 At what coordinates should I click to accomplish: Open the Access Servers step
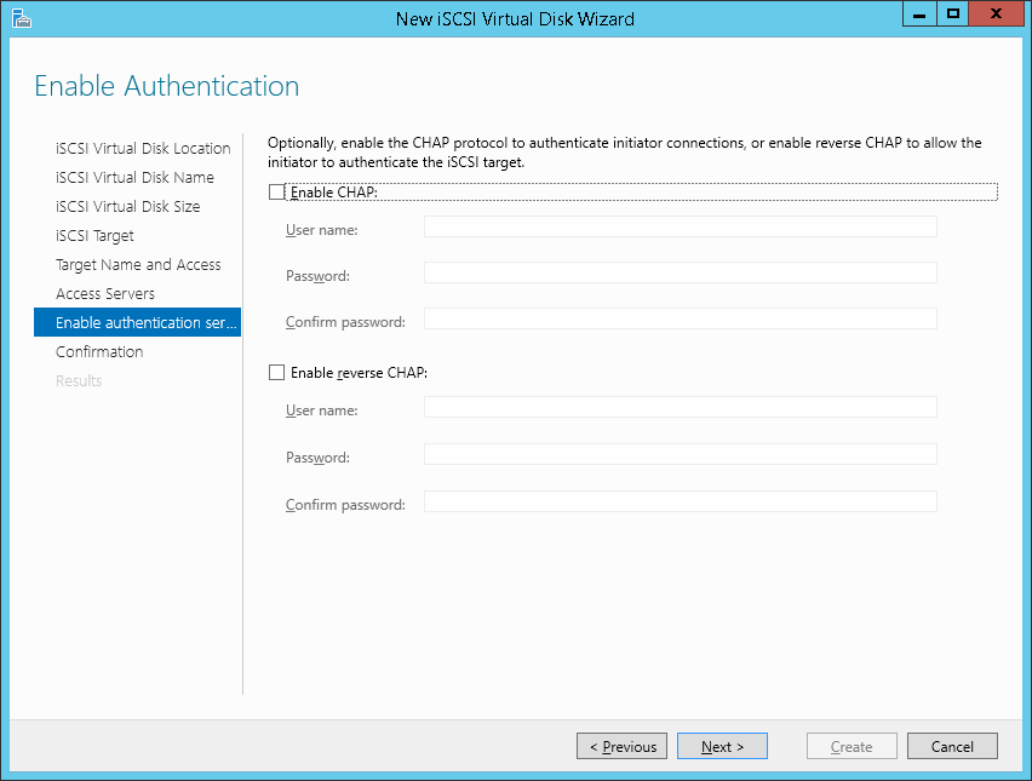tap(105, 293)
